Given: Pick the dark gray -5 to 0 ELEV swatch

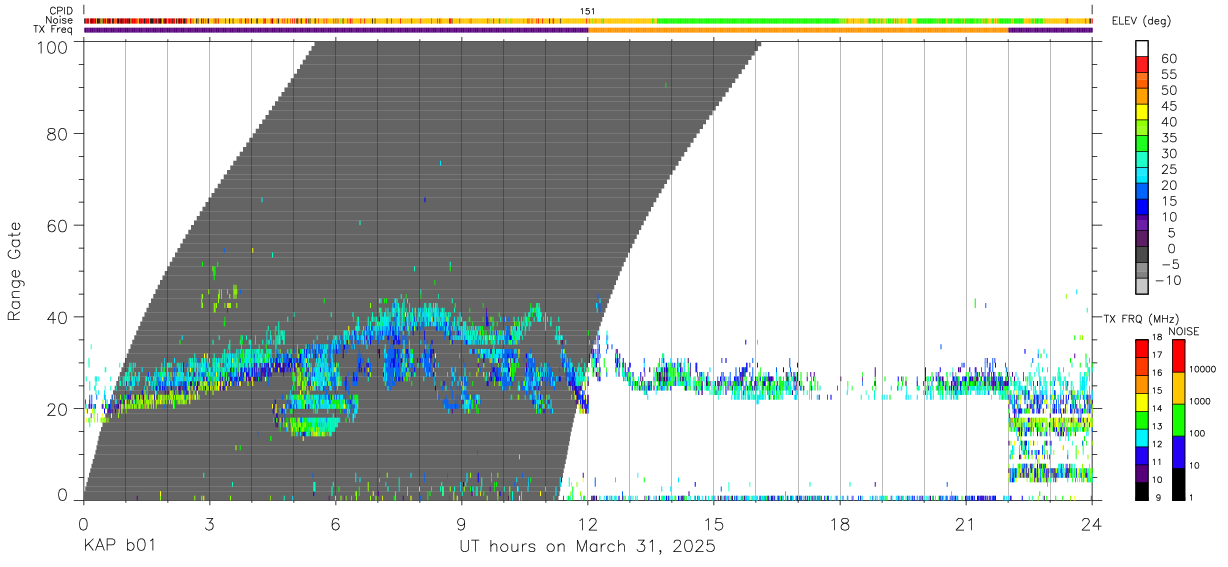Looking at the screenshot, I should coord(1142,256).
